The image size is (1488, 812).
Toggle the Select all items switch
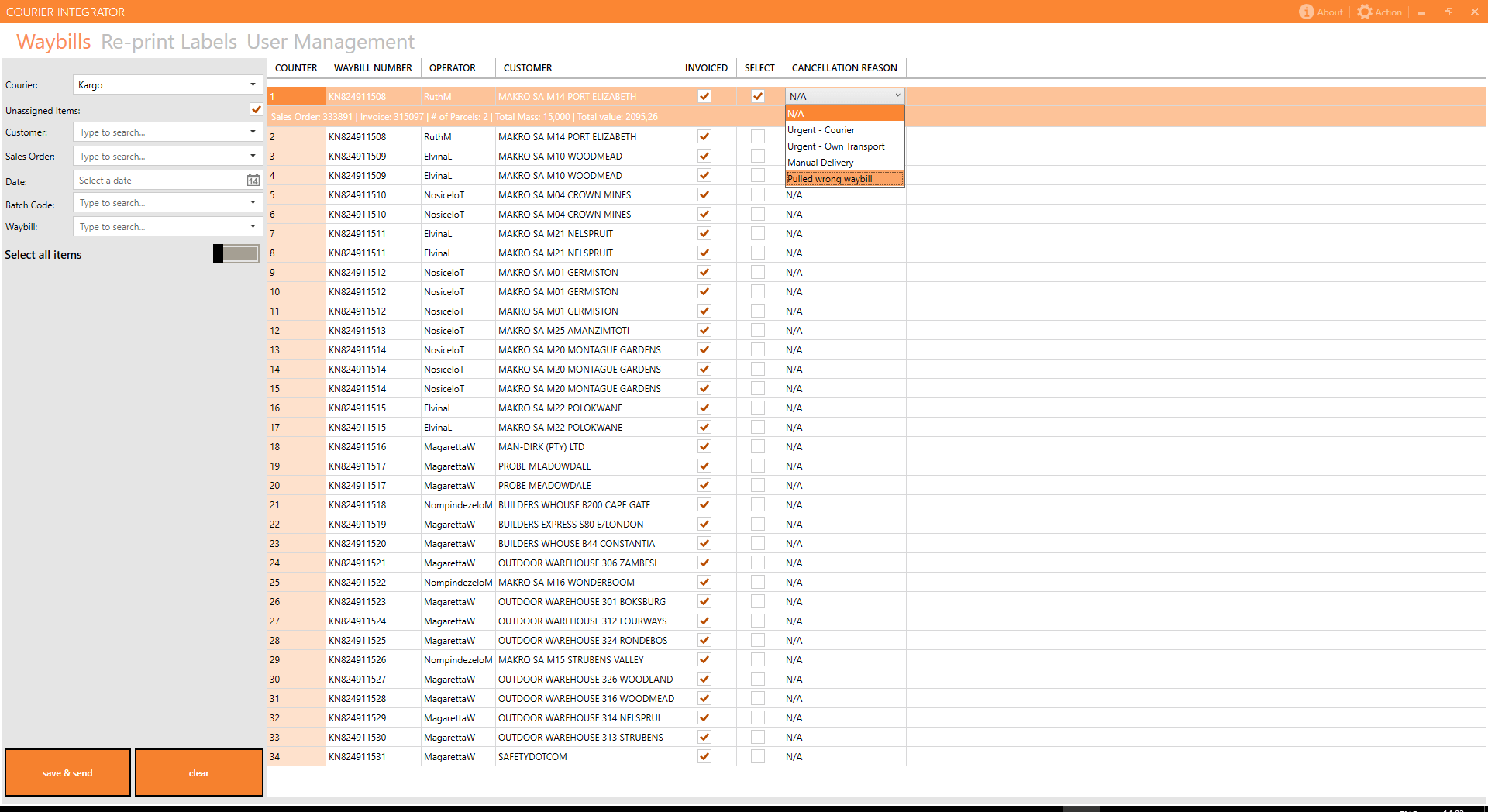pyautogui.click(x=236, y=254)
